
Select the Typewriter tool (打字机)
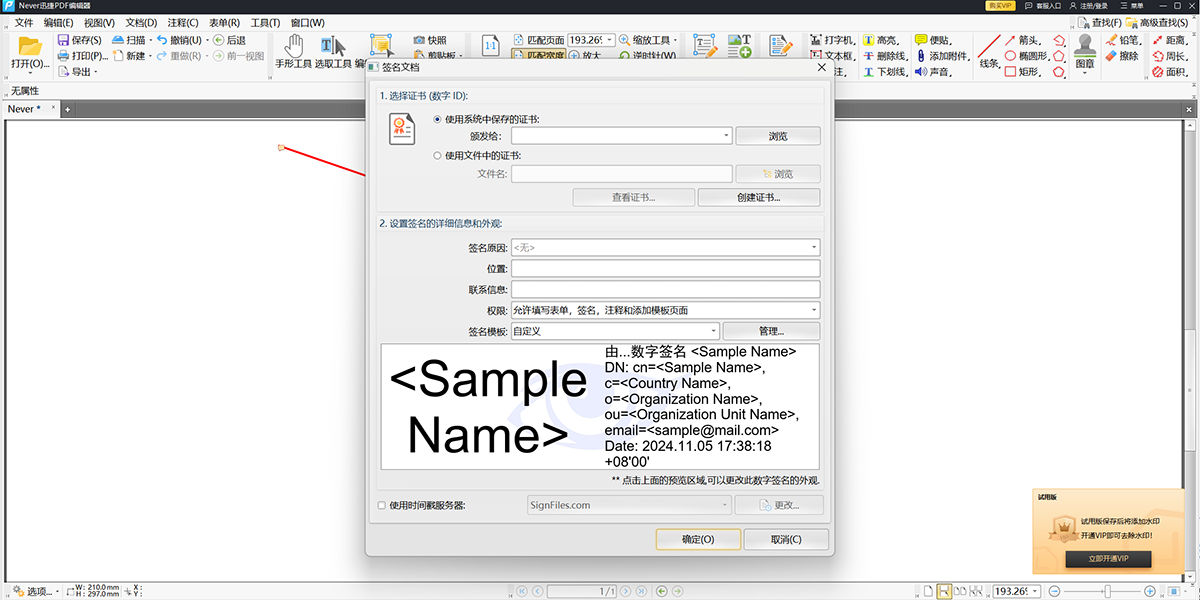832,38
